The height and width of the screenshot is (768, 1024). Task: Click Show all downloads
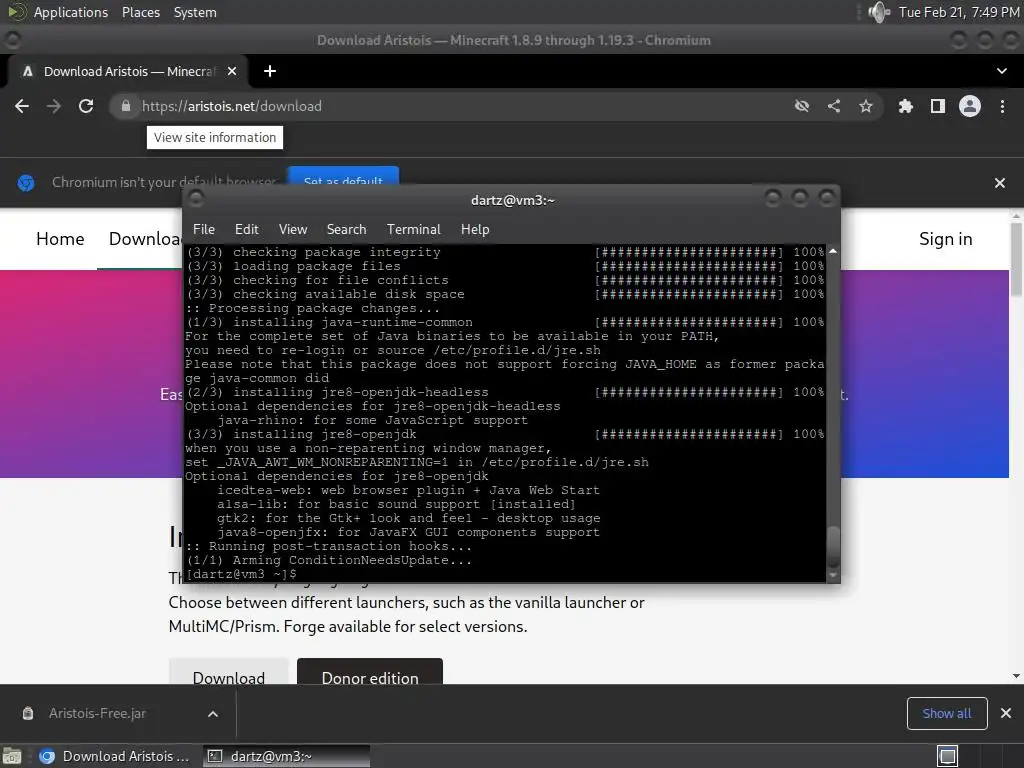pos(947,714)
